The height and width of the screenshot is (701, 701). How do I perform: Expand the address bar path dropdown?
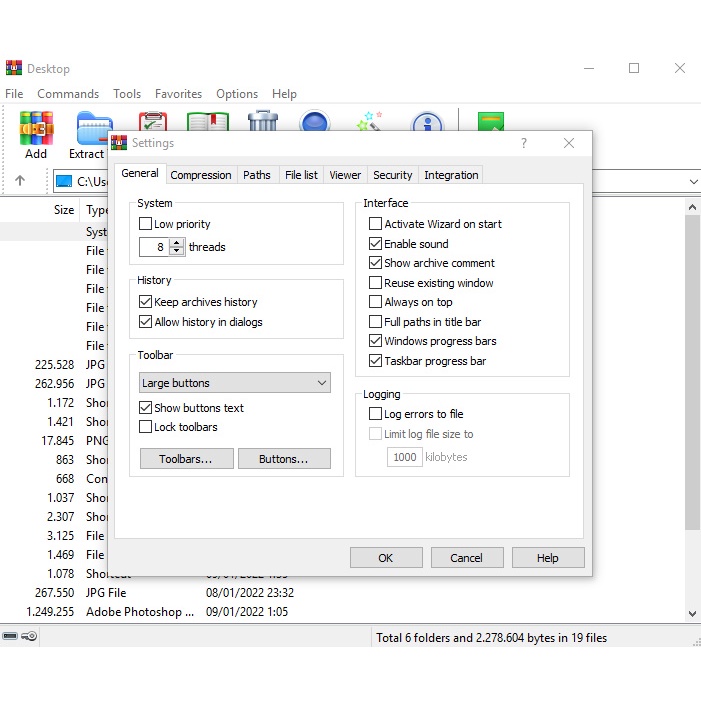[x=693, y=182]
